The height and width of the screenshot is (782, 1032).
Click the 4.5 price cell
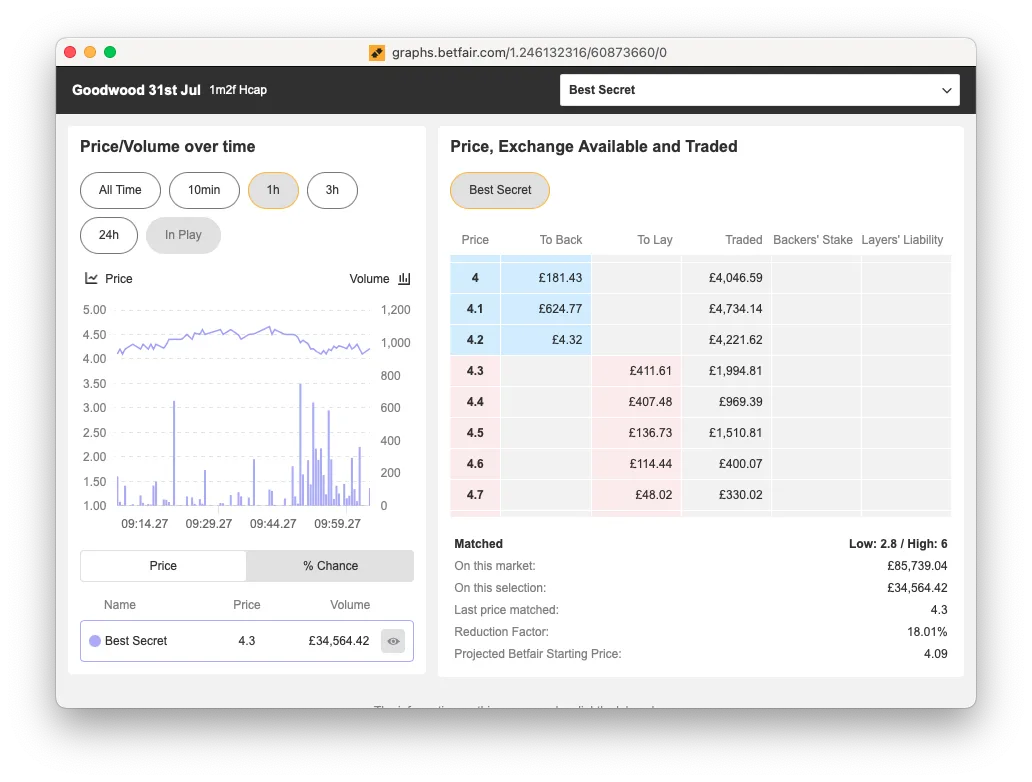pos(475,432)
